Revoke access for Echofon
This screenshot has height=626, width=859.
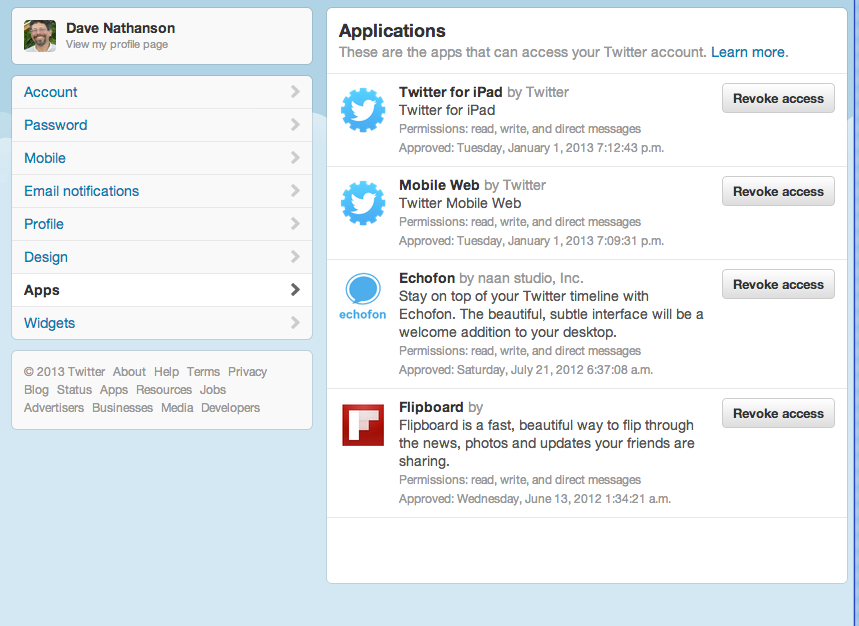click(x=778, y=284)
